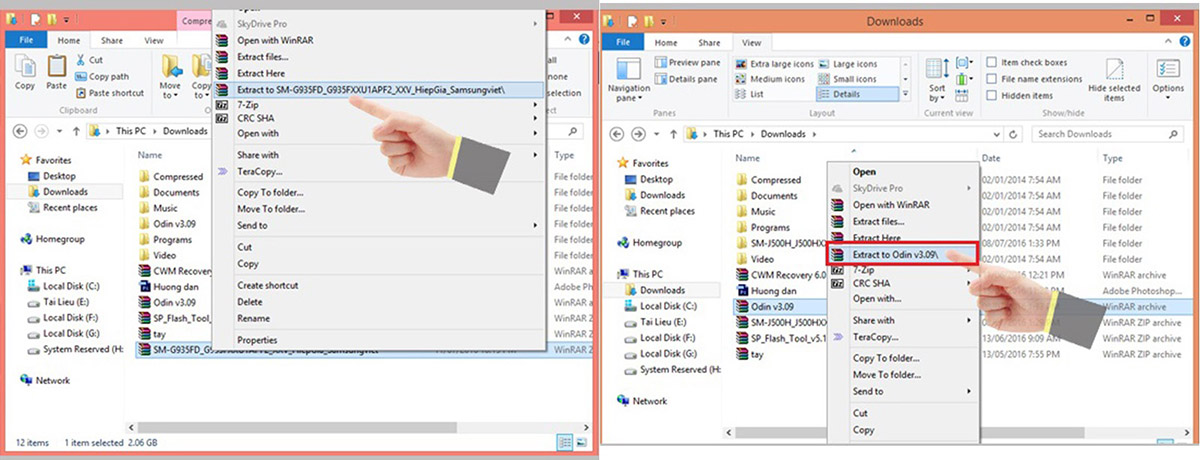
Task: Click the Help question mark in right window
Action: (x=1186, y=42)
